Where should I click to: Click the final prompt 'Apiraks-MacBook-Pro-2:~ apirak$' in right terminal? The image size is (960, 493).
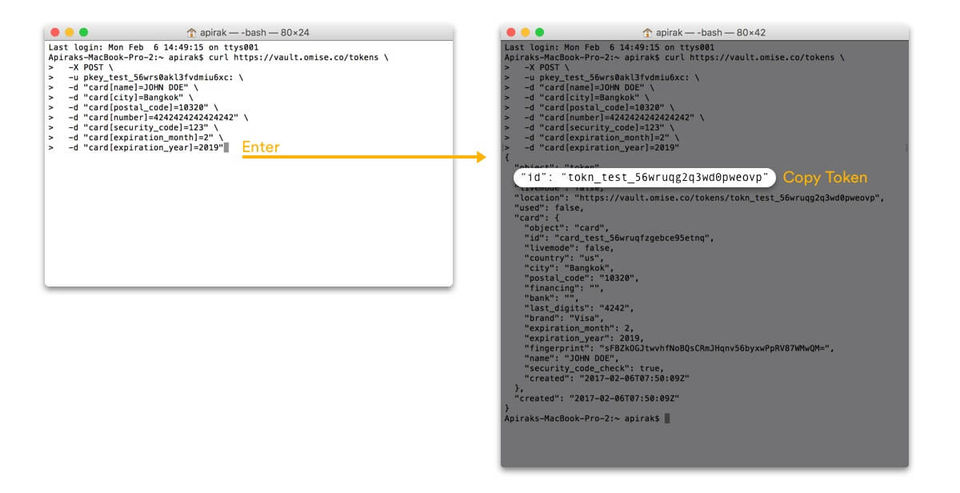pyautogui.click(x=582, y=418)
